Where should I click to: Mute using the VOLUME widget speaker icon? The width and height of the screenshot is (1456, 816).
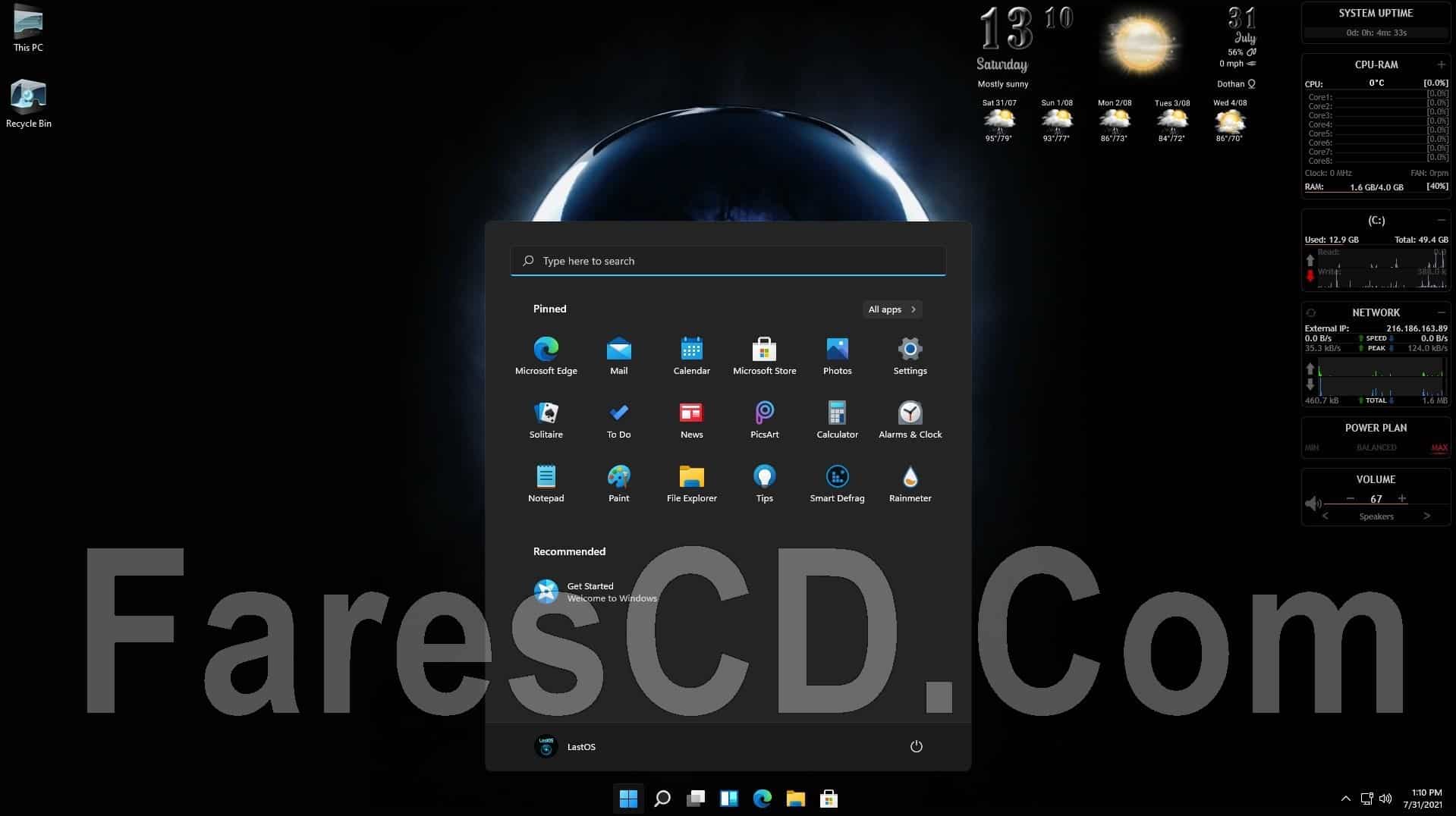[x=1313, y=504]
